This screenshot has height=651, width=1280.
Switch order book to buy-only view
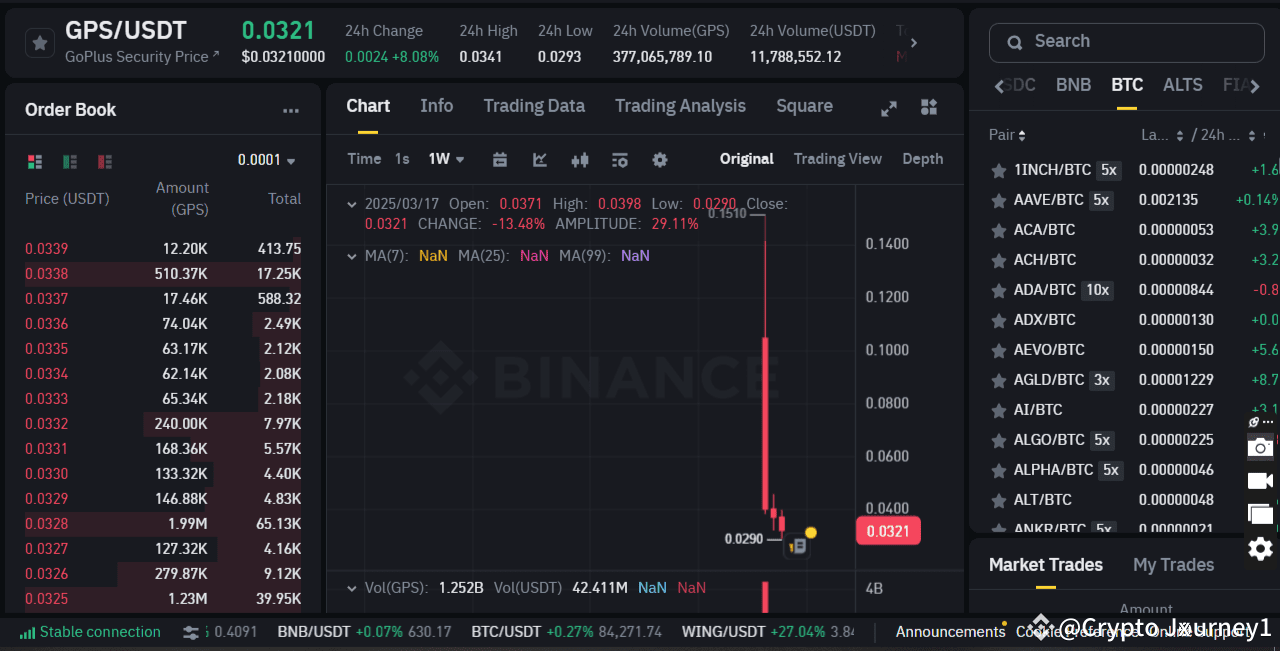[69, 161]
